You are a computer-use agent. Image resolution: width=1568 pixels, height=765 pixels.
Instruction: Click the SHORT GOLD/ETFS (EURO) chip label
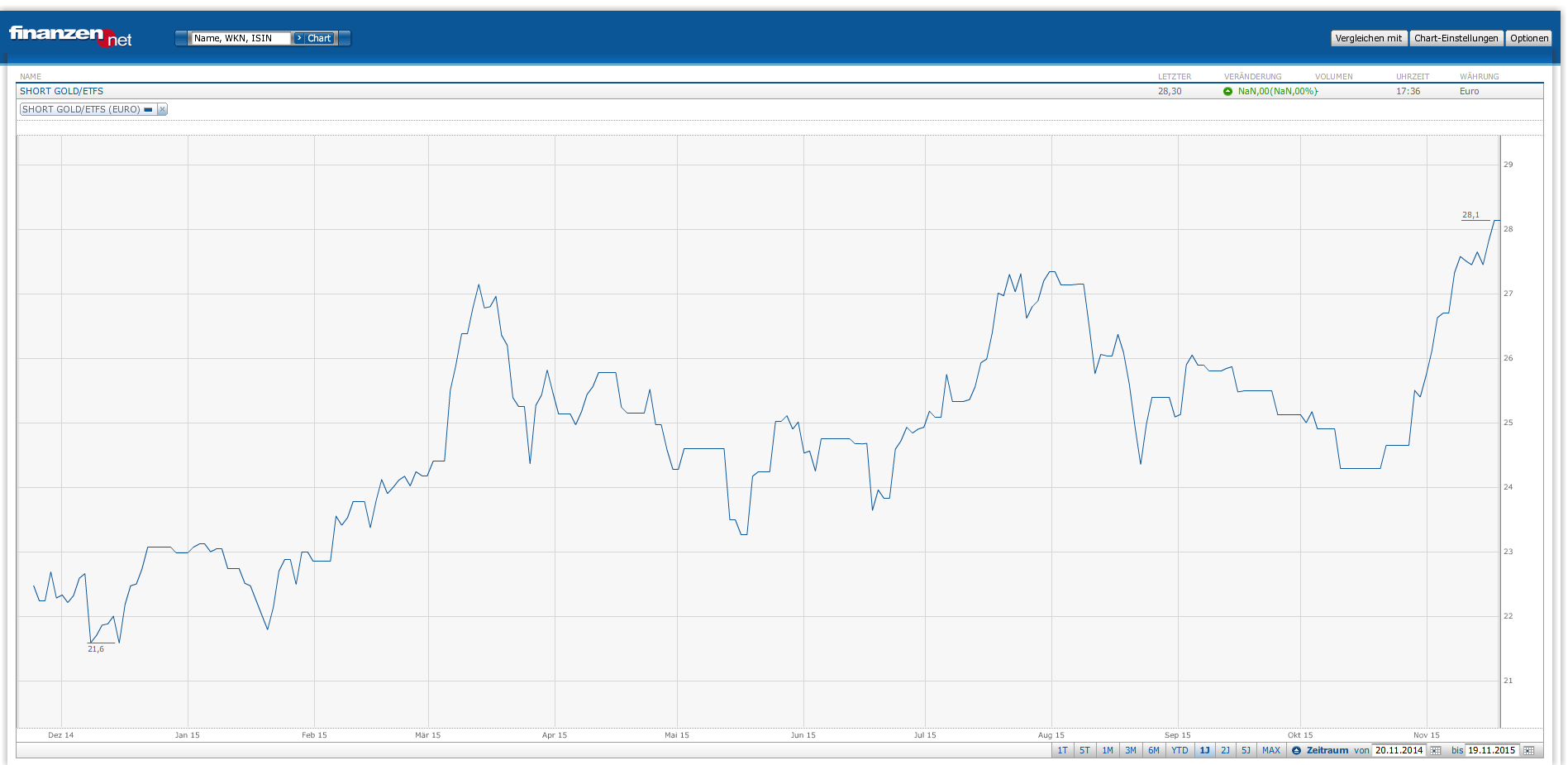tap(81, 109)
